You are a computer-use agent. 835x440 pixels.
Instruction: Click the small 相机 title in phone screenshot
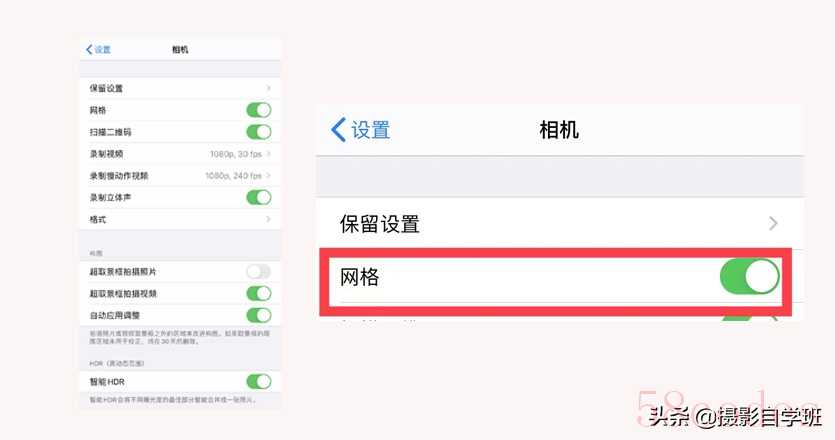(x=180, y=50)
